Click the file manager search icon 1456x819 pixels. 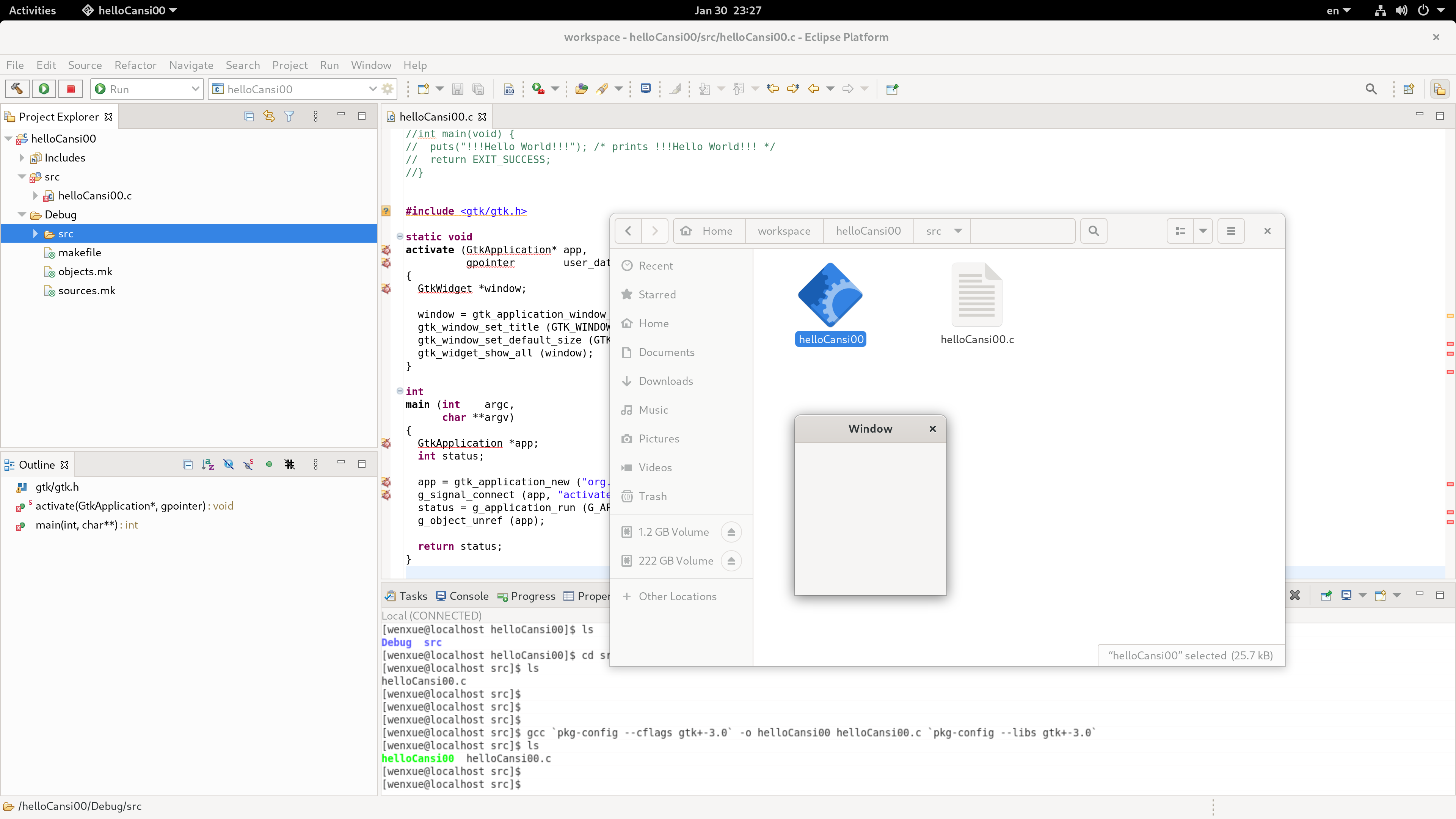pyautogui.click(x=1093, y=231)
